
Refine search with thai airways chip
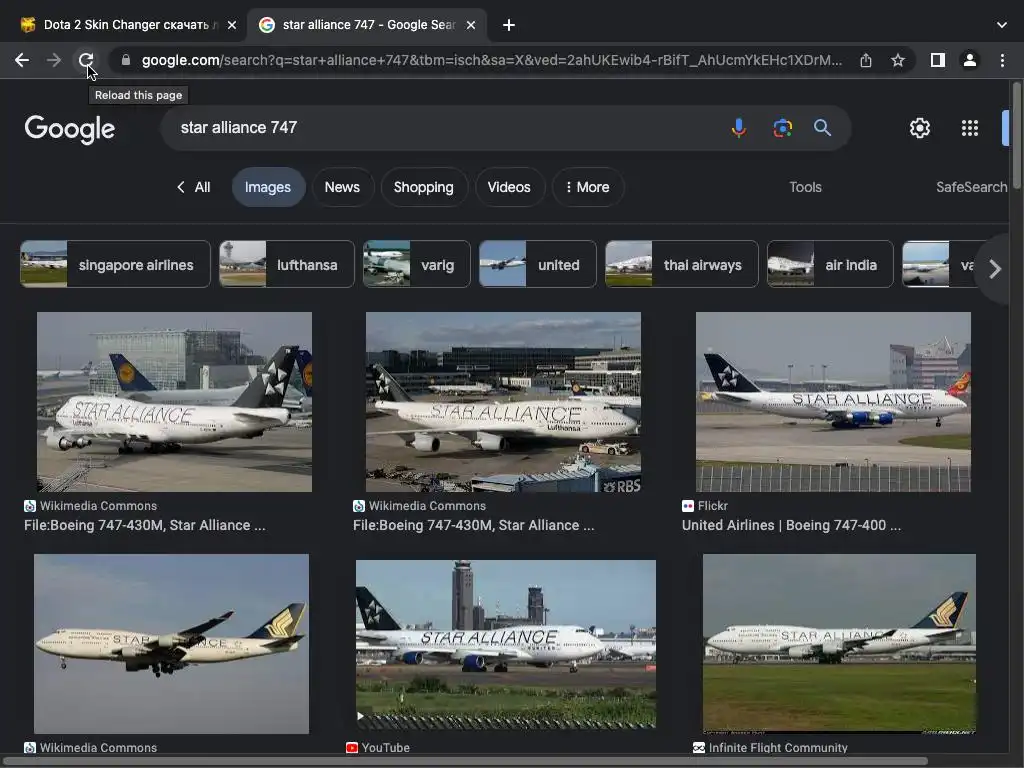pyautogui.click(x=682, y=264)
